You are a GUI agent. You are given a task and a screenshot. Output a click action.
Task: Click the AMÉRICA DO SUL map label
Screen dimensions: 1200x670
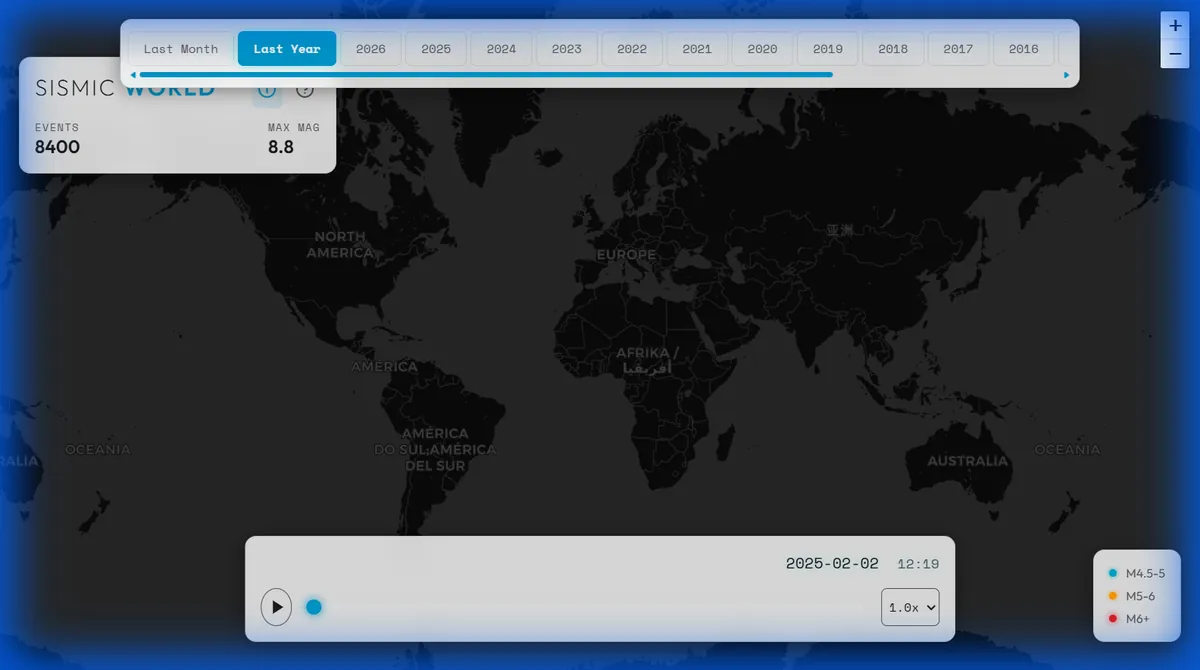coord(435,450)
